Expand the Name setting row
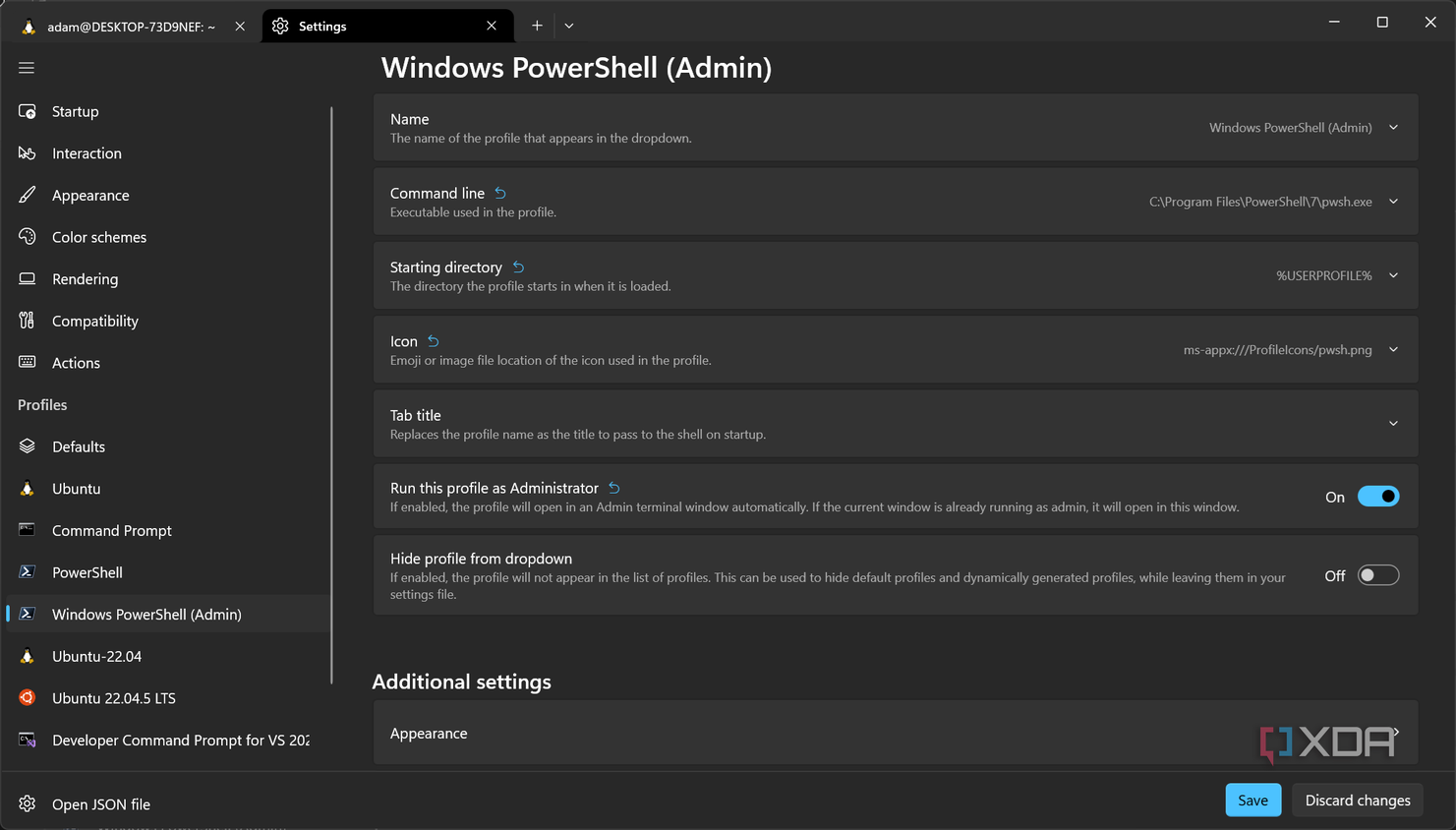1456x830 pixels. (896, 128)
